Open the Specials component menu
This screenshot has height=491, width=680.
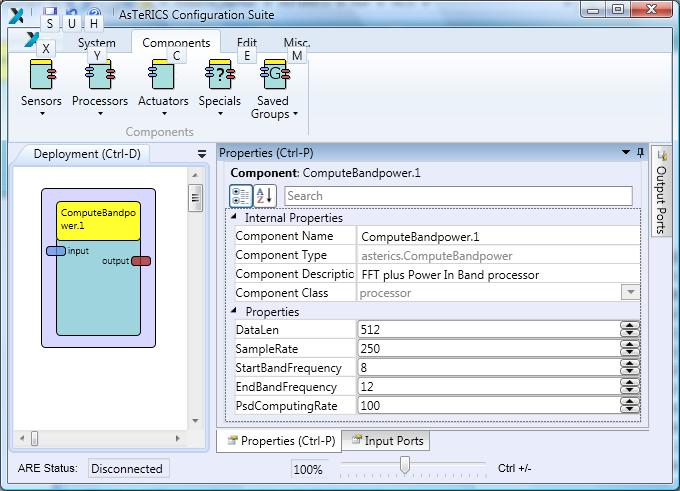(x=219, y=88)
